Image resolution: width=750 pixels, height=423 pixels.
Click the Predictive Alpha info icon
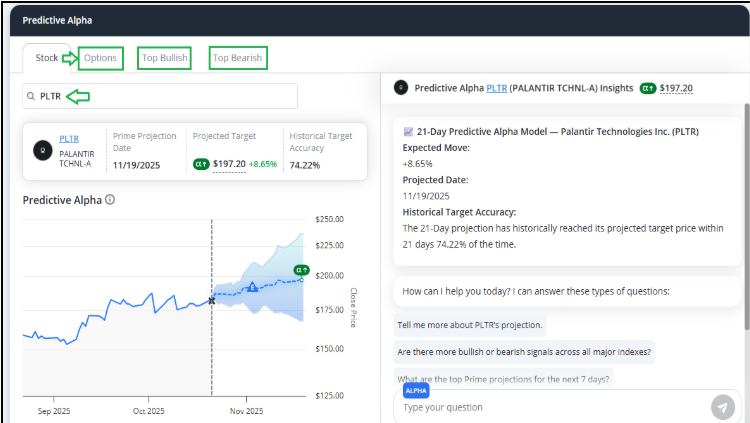pos(110,200)
